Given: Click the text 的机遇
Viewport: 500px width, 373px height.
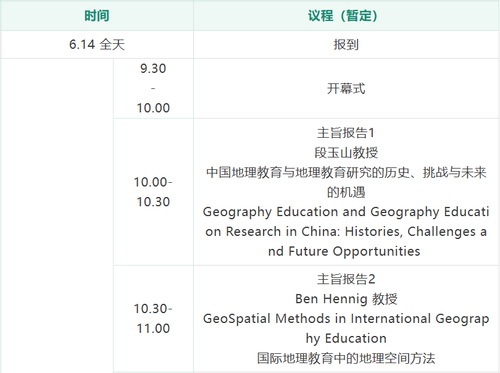Looking at the screenshot, I should (346, 192).
